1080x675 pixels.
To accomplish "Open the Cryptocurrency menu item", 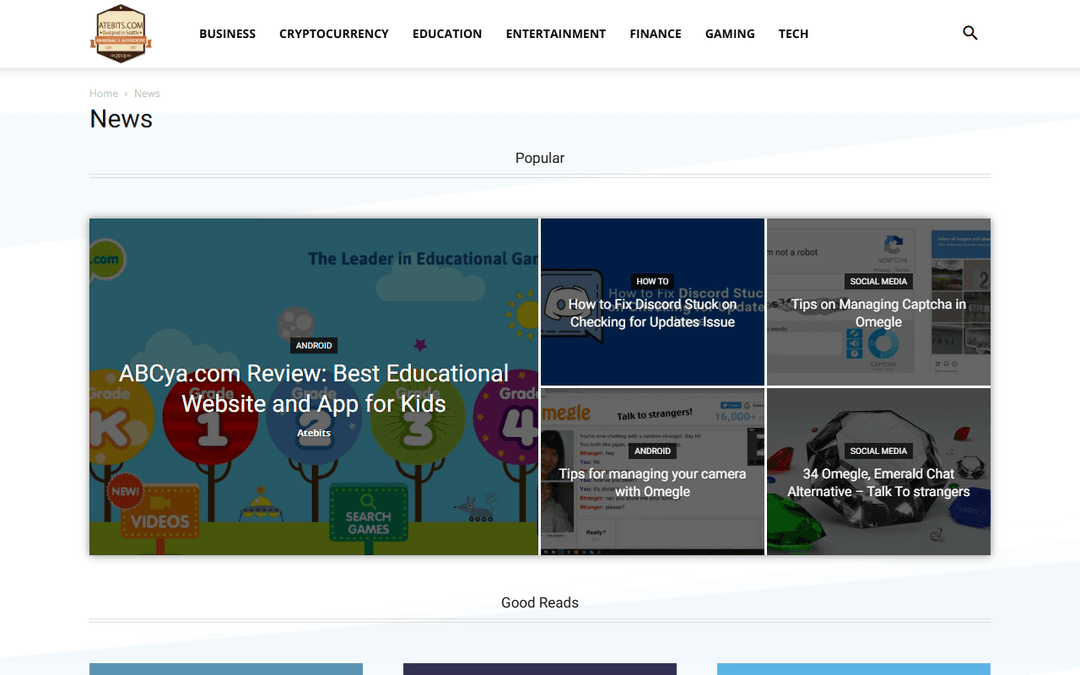I will point(334,34).
